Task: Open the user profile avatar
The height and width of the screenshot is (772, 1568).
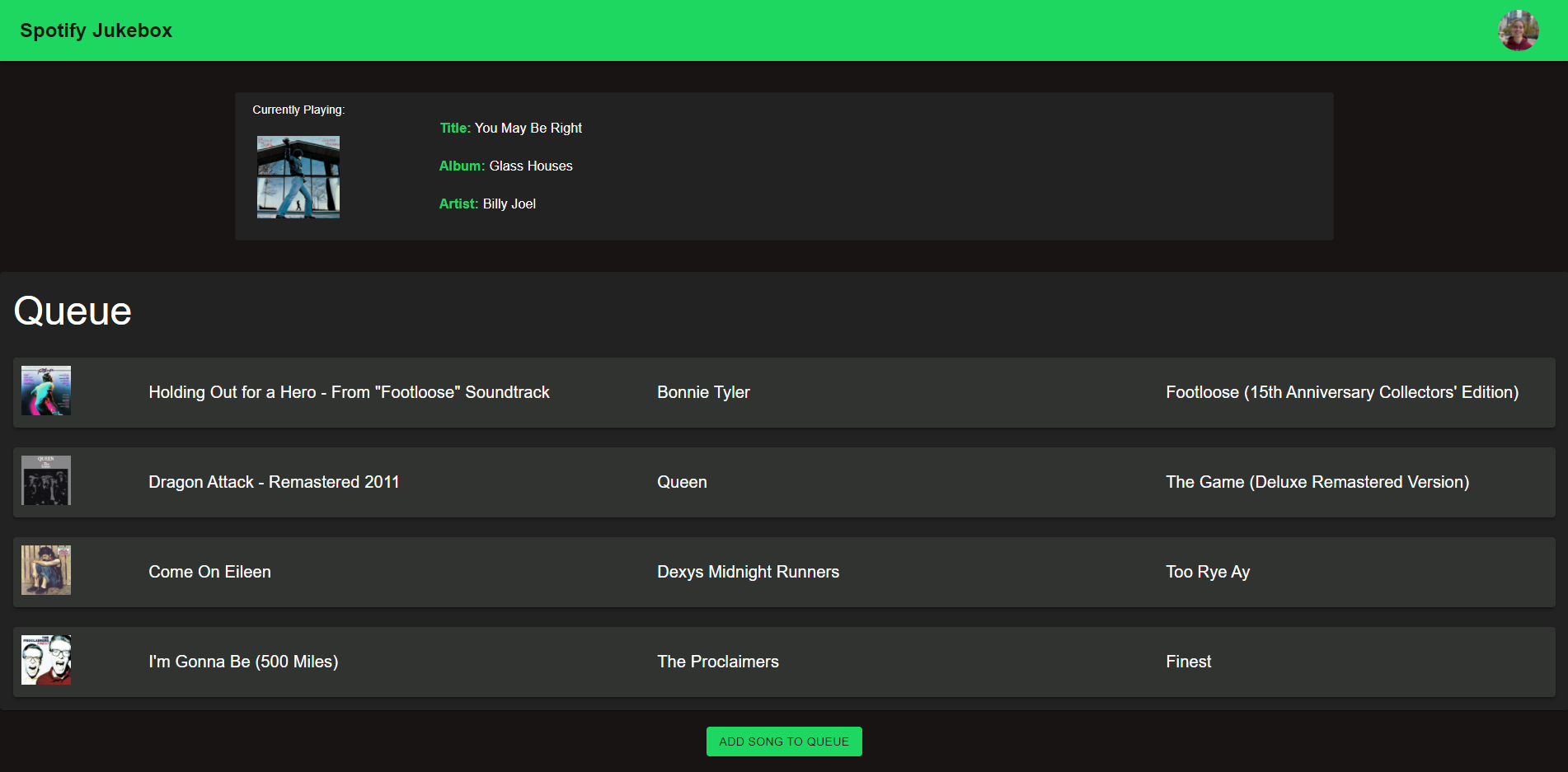Action: coord(1517,30)
